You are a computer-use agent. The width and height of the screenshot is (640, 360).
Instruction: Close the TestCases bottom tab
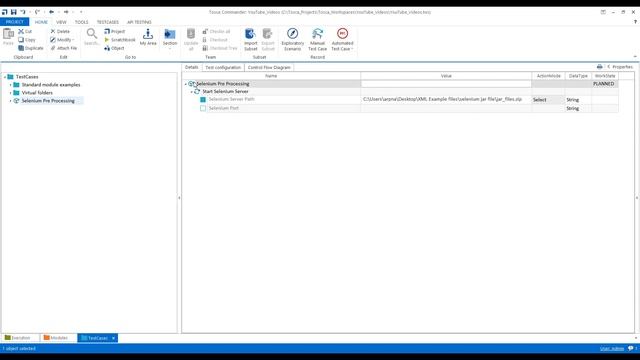click(x=113, y=338)
